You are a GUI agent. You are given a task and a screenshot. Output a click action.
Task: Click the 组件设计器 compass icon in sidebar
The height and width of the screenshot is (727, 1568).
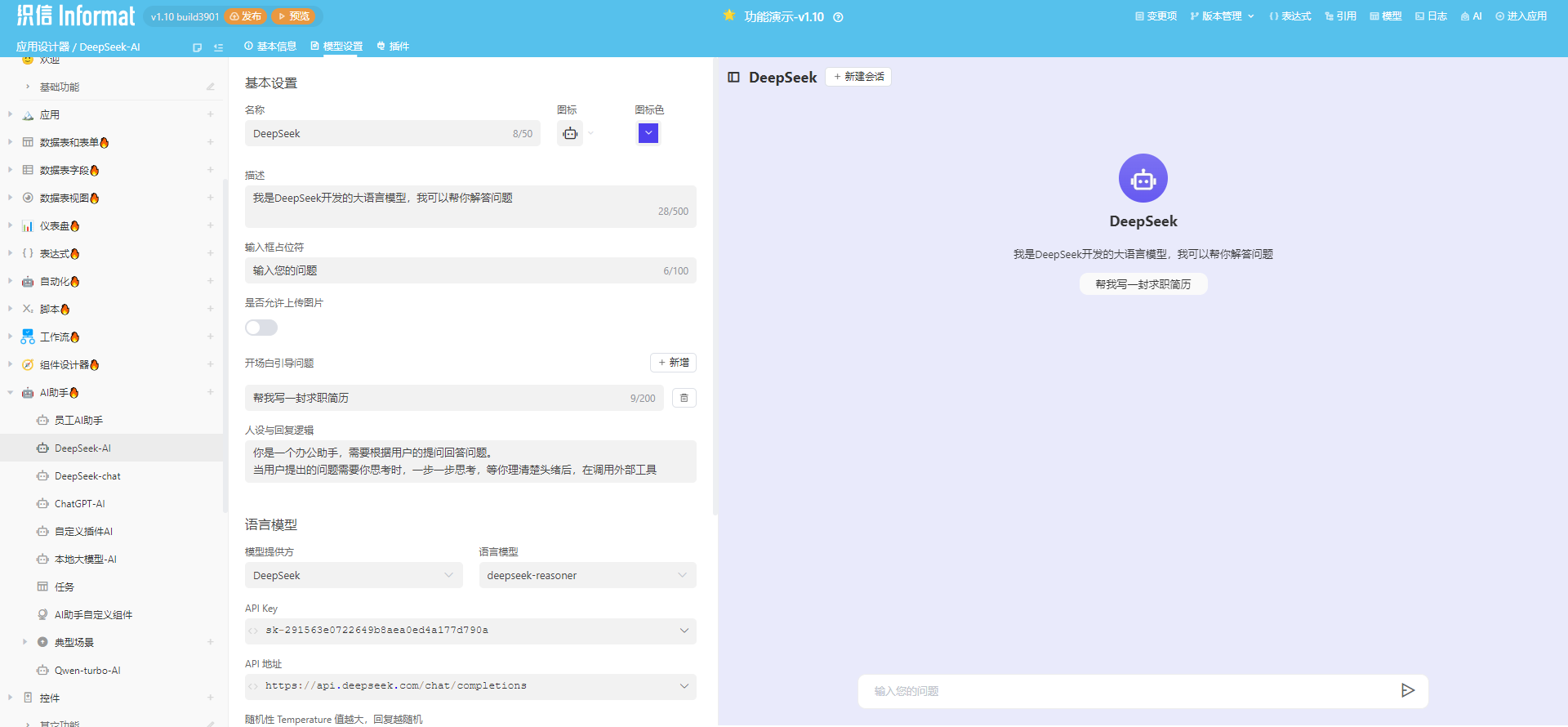[x=28, y=364]
